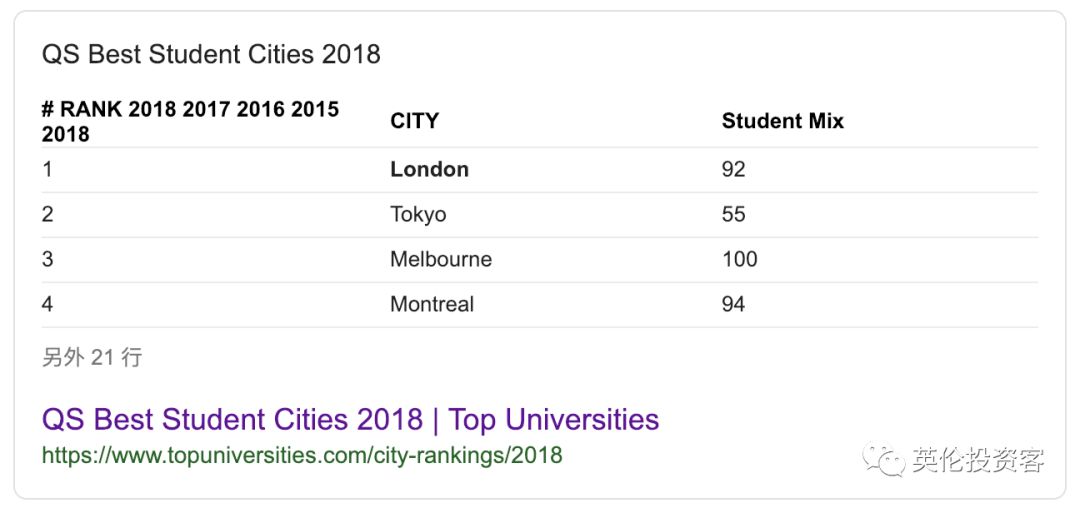Click the 英伦投资客 watermark text
The height and width of the screenshot is (508, 1080).
click(978, 460)
